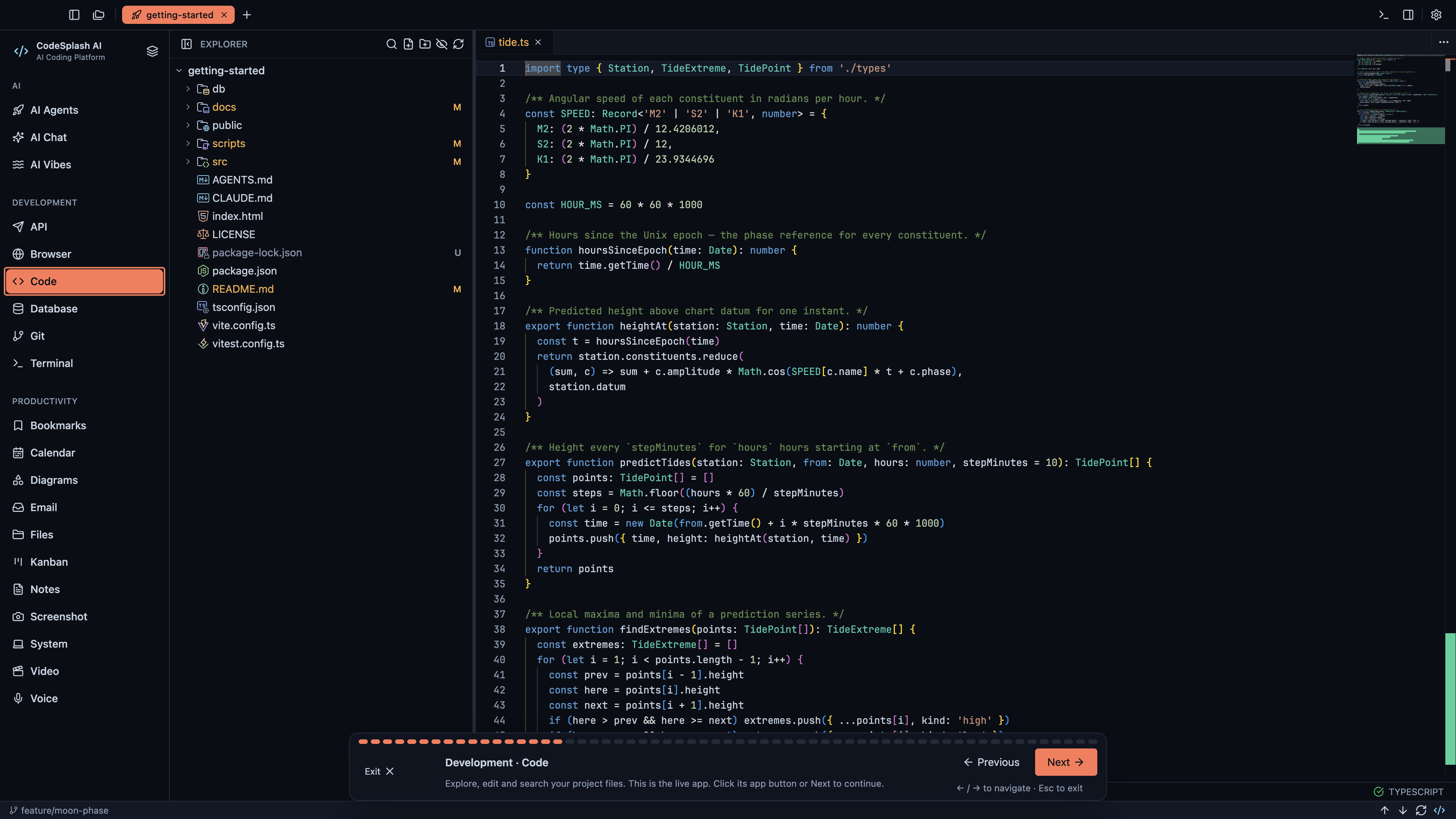The image size is (1456, 819).
Task: Open Git in sidebar
Action: (x=85, y=336)
